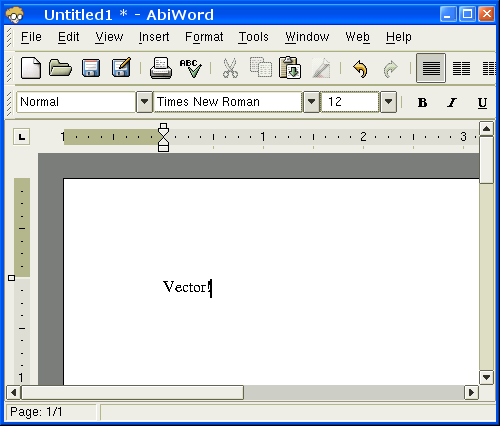The height and width of the screenshot is (426, 500).
Task: Click the horizontal scrollbar thumb
Action: tap(132, 392)
